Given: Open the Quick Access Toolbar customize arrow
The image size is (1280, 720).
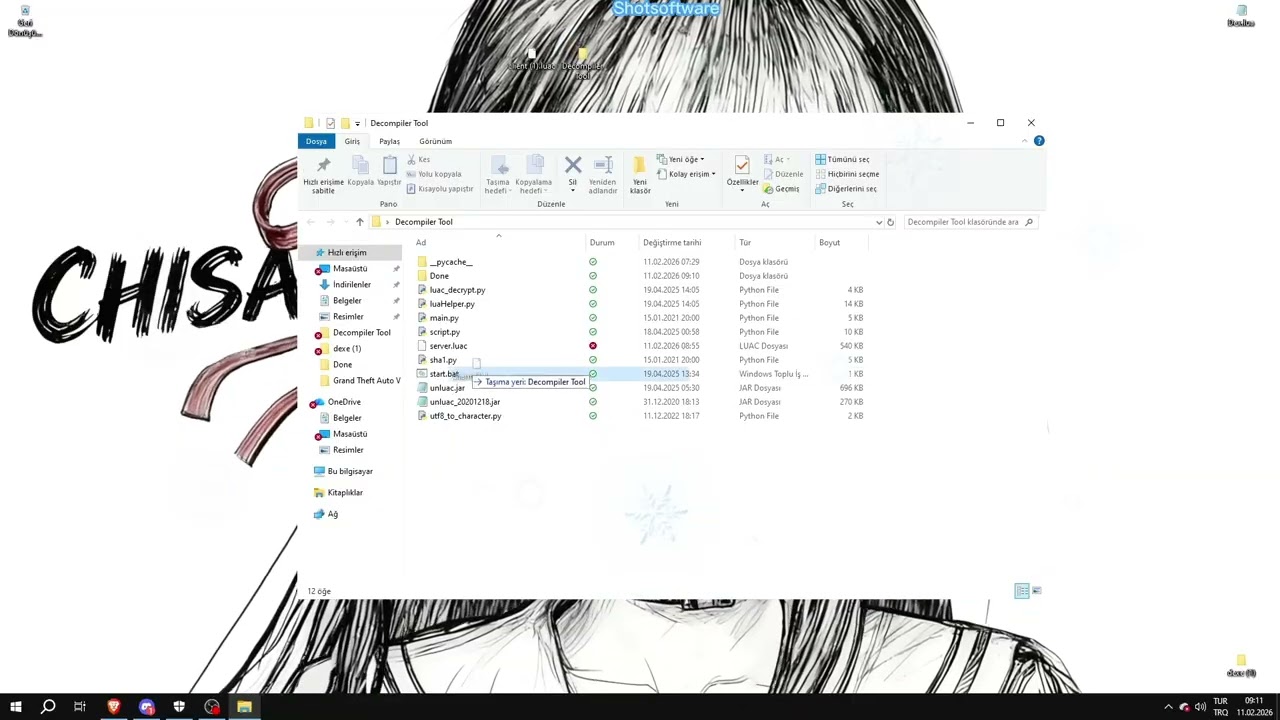Looking at the screenshot, I should pyautogui.click(x=357, y=123).
